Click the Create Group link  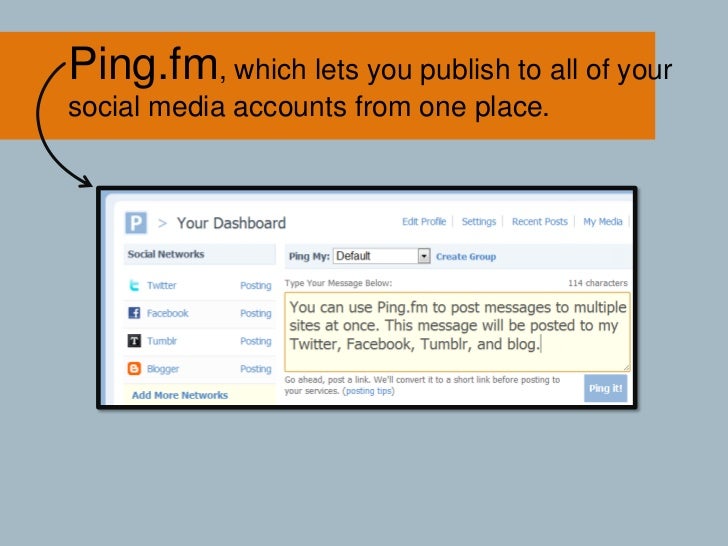(x=466, y=257)
